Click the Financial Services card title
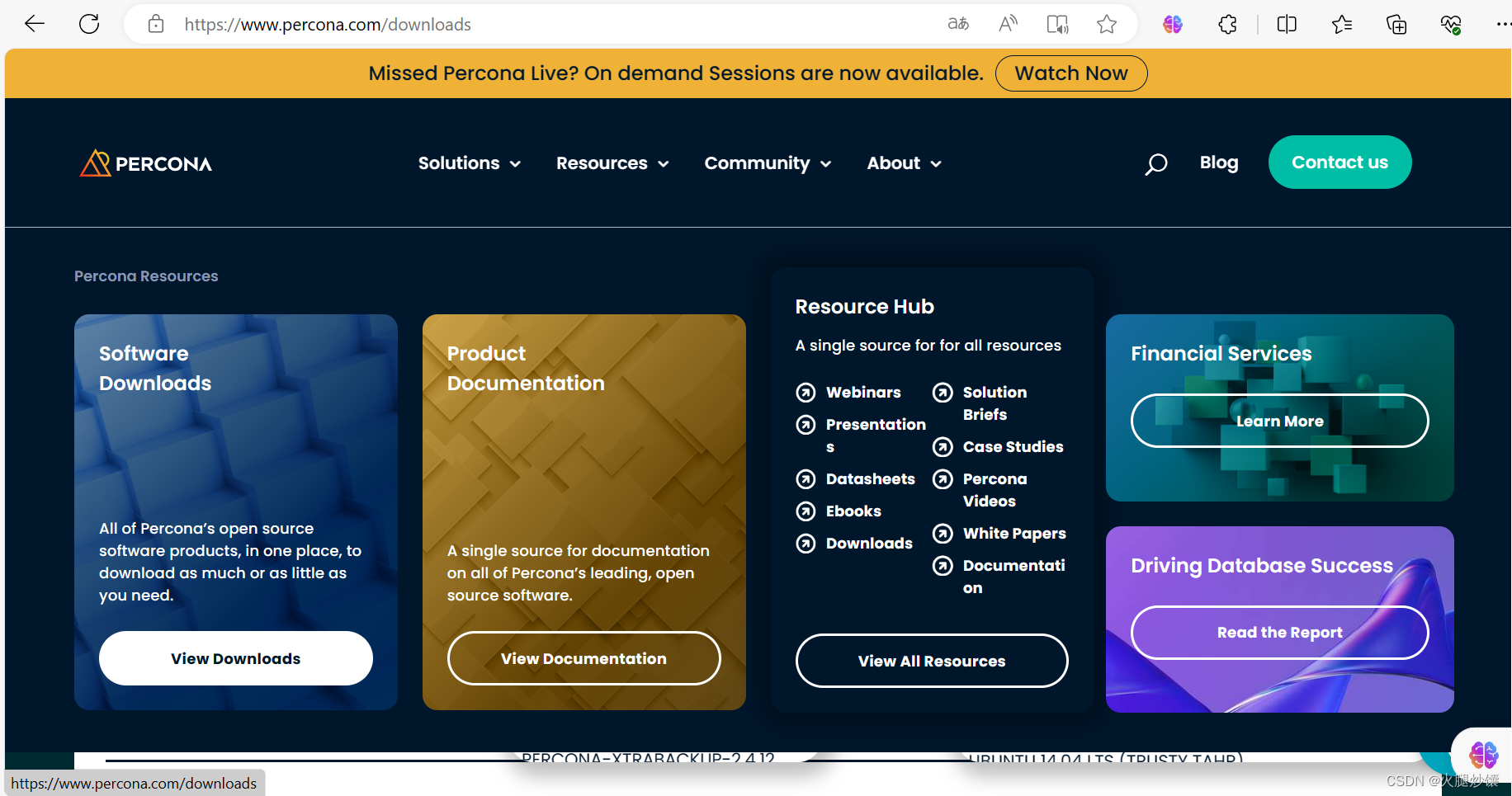This screenshot has height=796, width=1512. coord(1221,354)
